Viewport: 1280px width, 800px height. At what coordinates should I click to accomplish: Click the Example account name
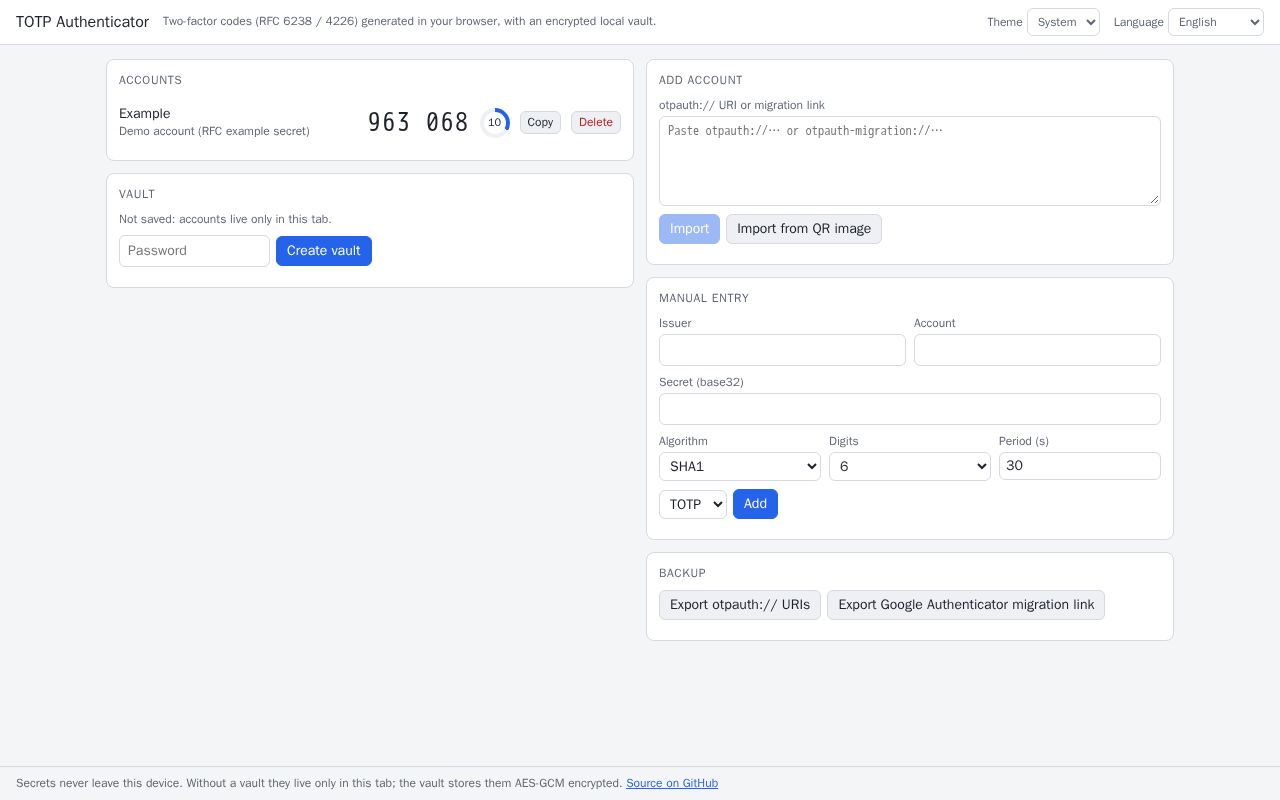pyautogui.click(x=145, y=114)
